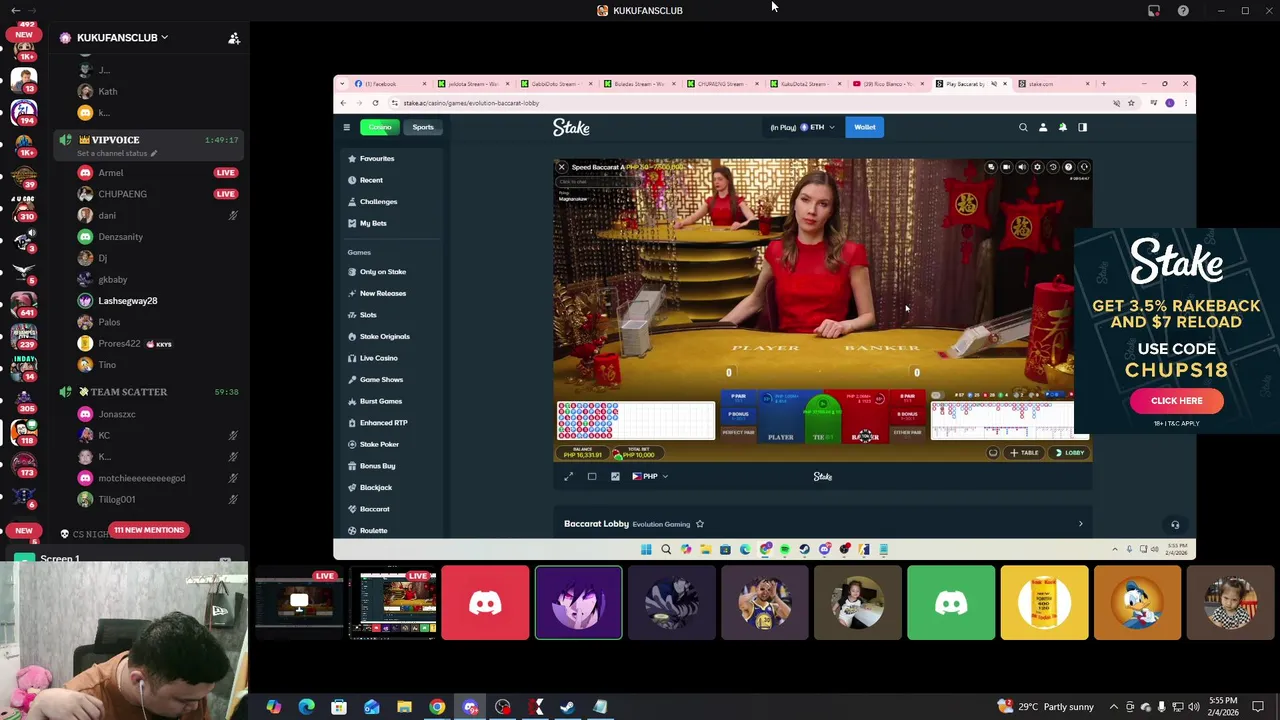Enter fullscreen via expand arrows below game
Image resolution: width=1280 pixels, height=720 pixels.
pyautogui.click(x=569, y=476)
